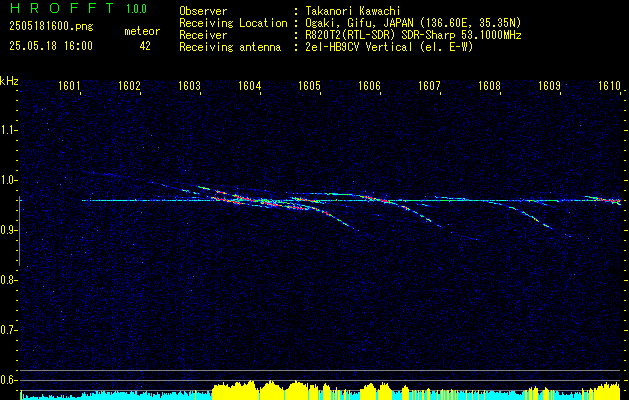Select frequency axis label 0.7
Viewport: 629px width, 400px height.
point(7,331)
